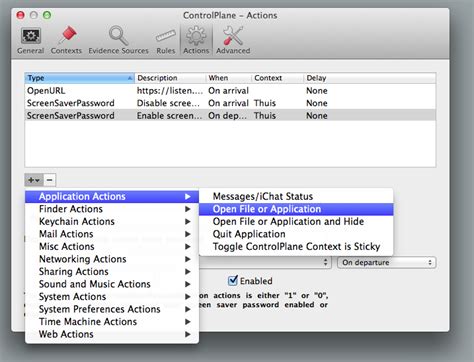Expand the Sharing Actions submenu
474x362 pixels.
coord(112,271)
